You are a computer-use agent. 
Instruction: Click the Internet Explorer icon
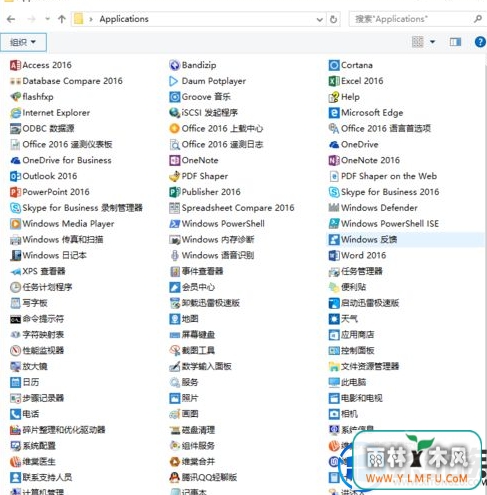(15, 113)
